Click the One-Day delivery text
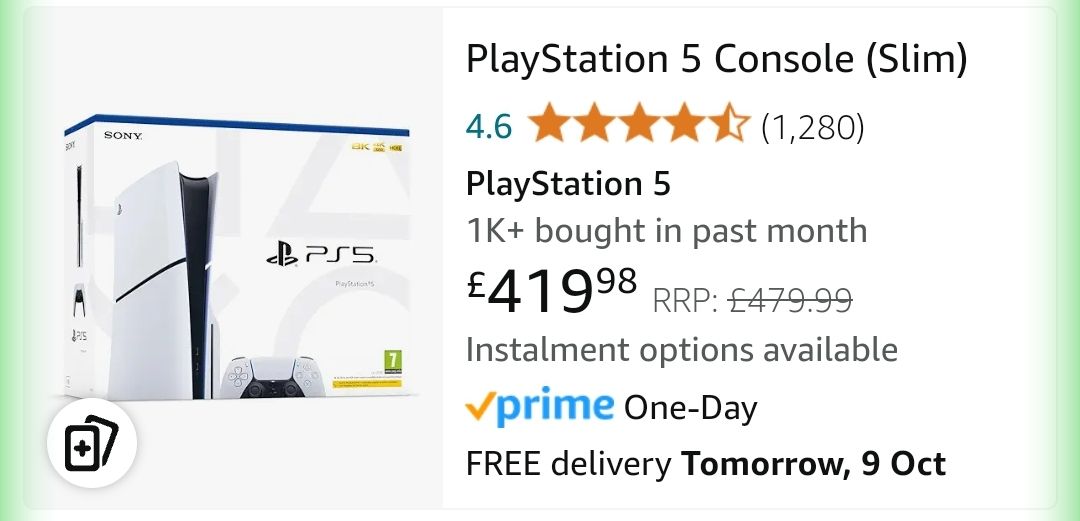The height and width of the screenshot is (521, 1080). click(x=690, y=408)
